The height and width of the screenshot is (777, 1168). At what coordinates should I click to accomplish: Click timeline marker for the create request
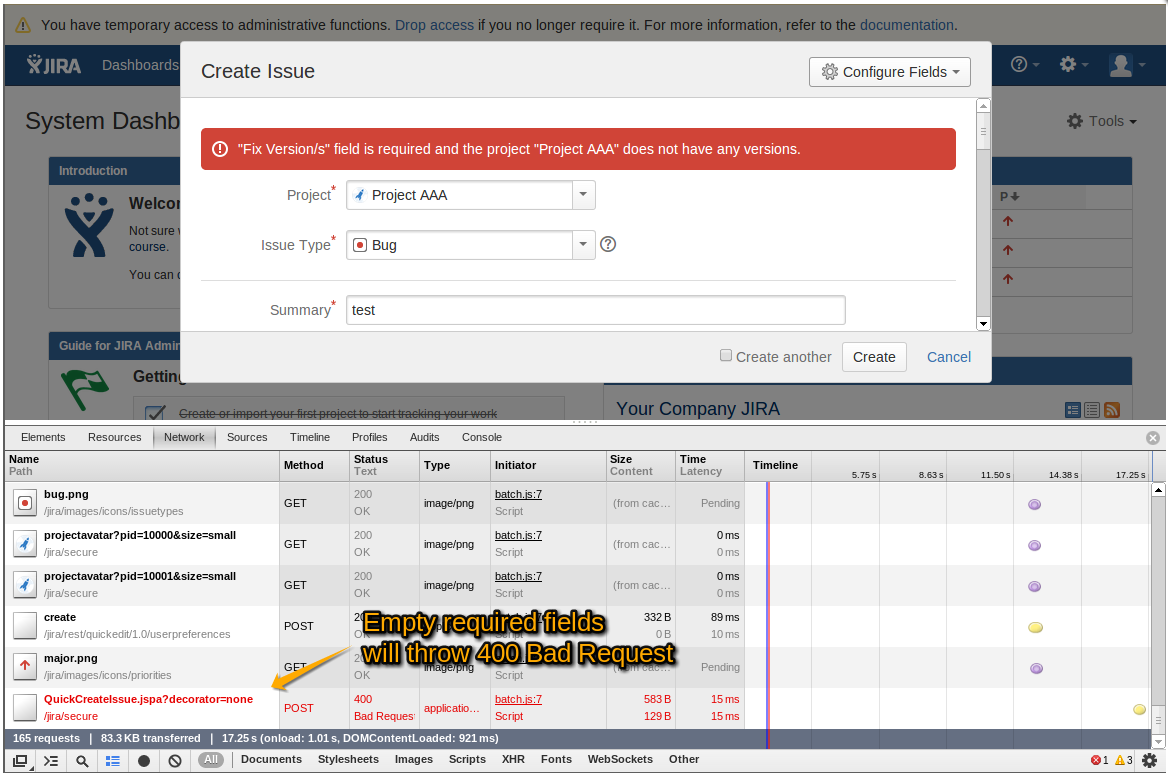1035,627
